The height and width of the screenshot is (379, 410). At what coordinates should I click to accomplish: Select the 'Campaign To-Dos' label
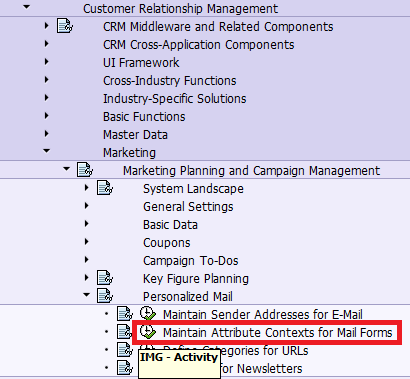pos(191,261)
